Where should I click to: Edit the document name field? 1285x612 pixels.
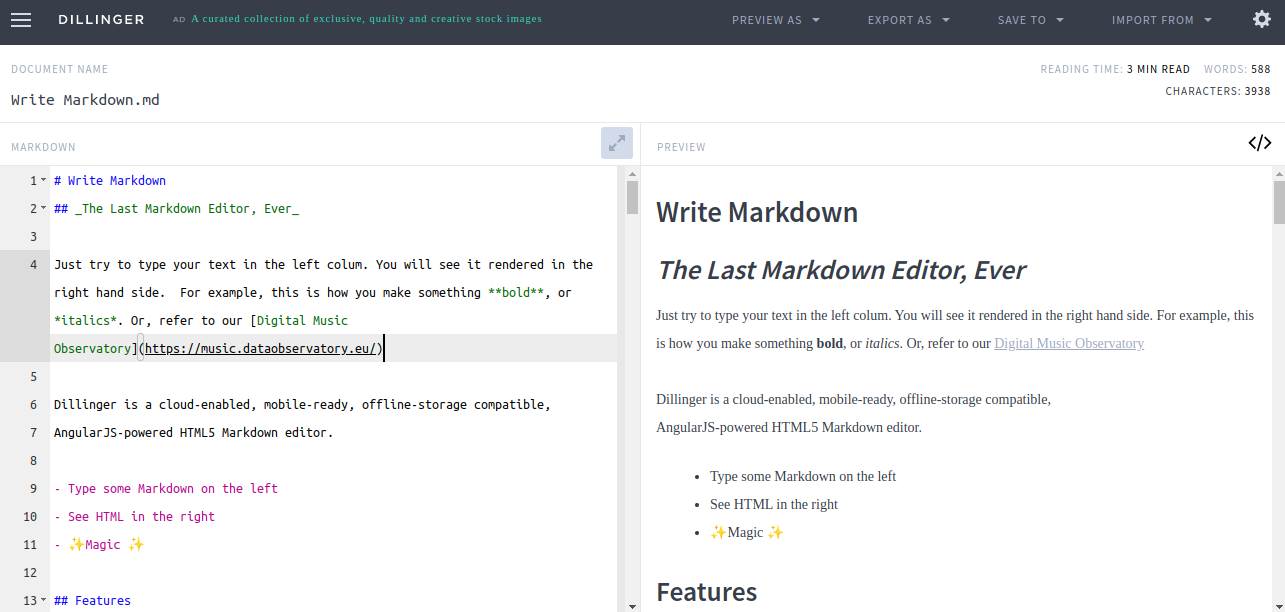85,100
